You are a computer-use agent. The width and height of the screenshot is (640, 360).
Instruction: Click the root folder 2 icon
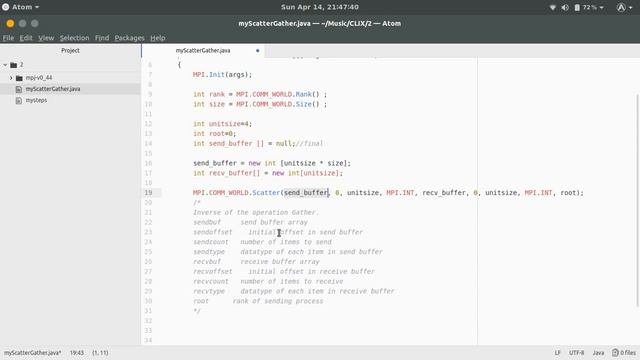(x=13, y=65)
